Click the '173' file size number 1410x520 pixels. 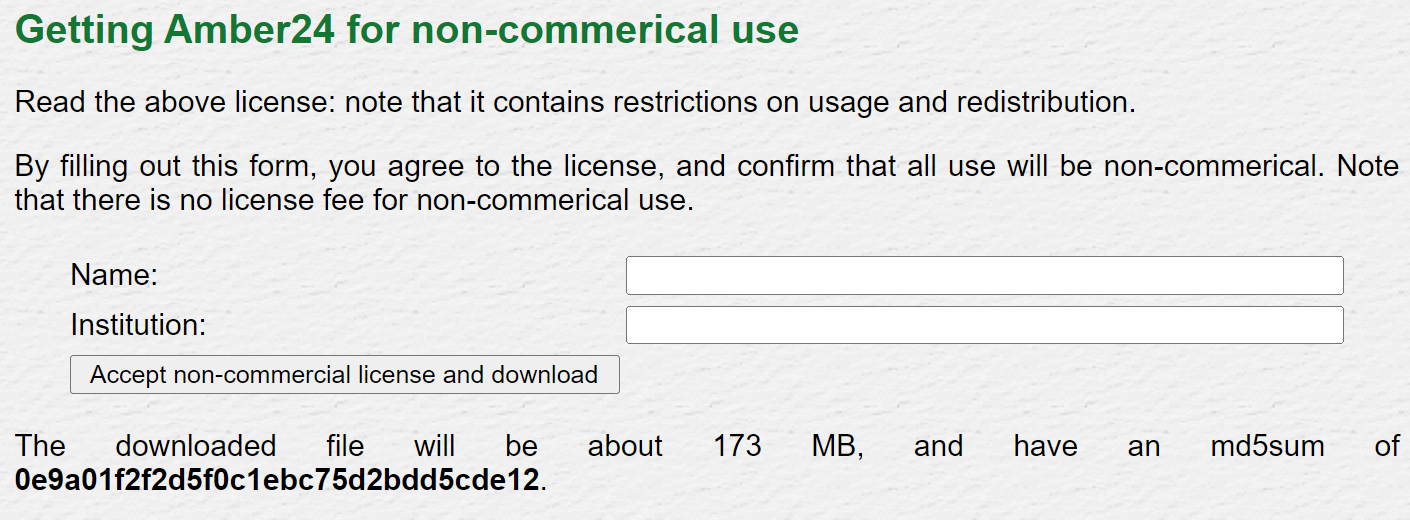737,446
